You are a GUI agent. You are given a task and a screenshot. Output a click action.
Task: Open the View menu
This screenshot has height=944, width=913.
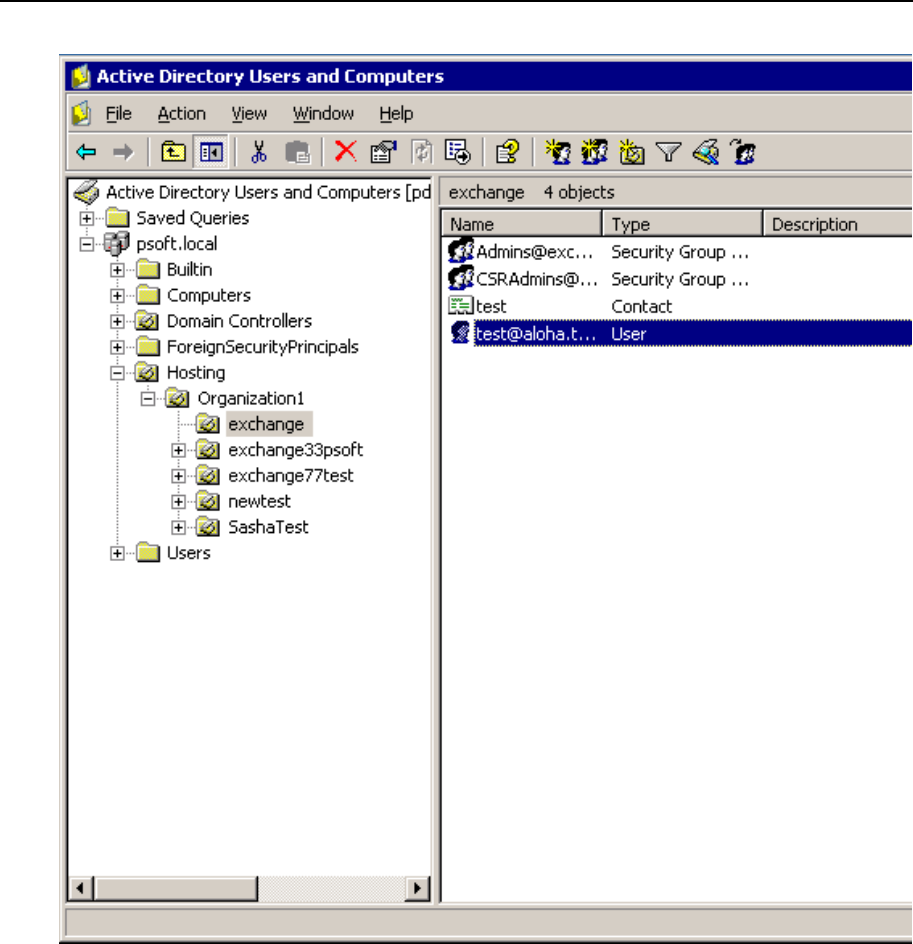(249, 114)
